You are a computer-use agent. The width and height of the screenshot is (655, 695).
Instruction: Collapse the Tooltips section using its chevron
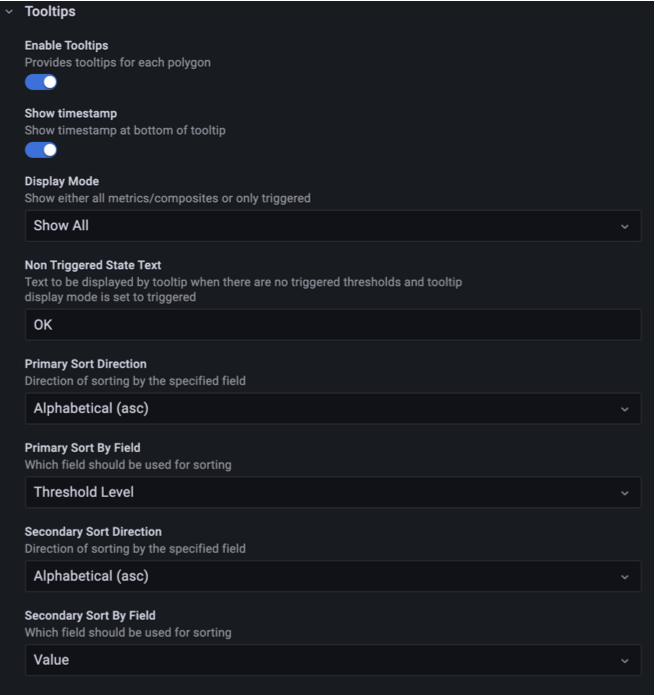[9, 12]
